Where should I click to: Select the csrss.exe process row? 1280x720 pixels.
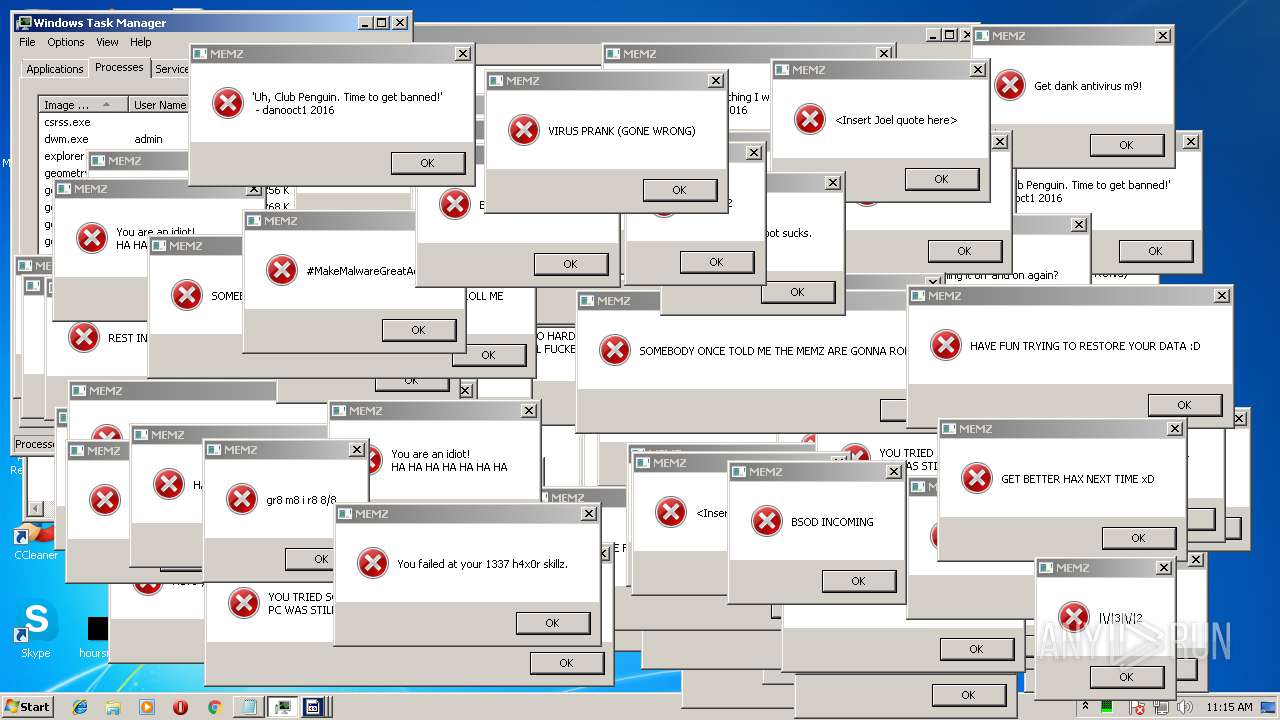(x=114, y=122)
